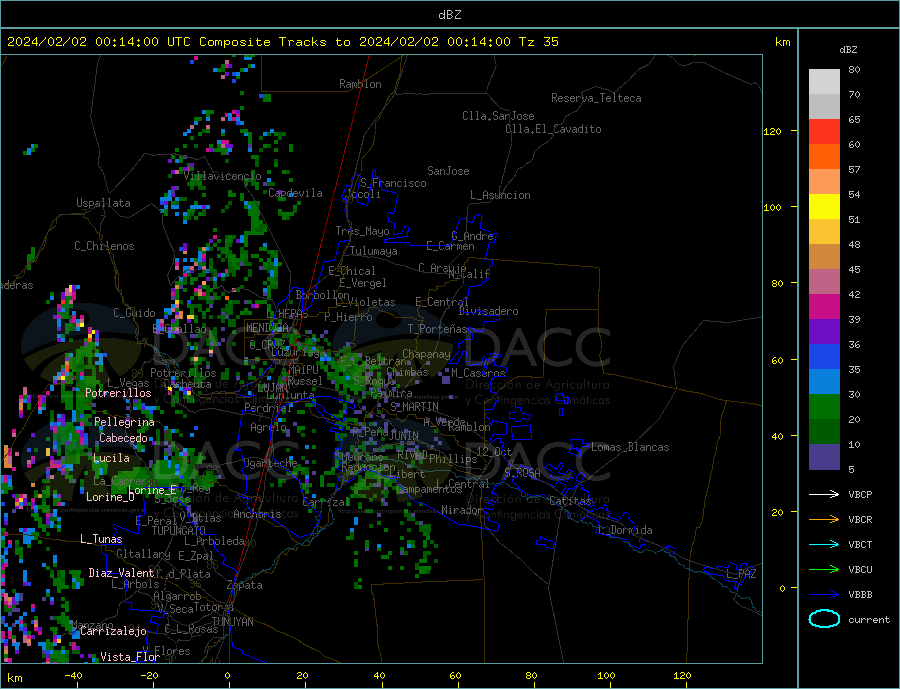Image resolution: width=900 pixels, height=689 pixels.
Task: Click the 'VBCT' legend label
Action: 860,544
